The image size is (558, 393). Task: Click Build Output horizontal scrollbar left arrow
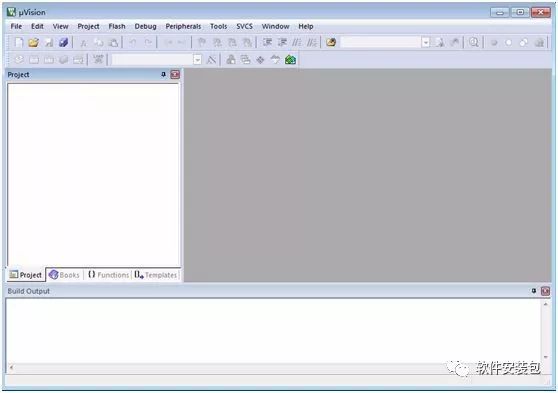pos(12,367)
